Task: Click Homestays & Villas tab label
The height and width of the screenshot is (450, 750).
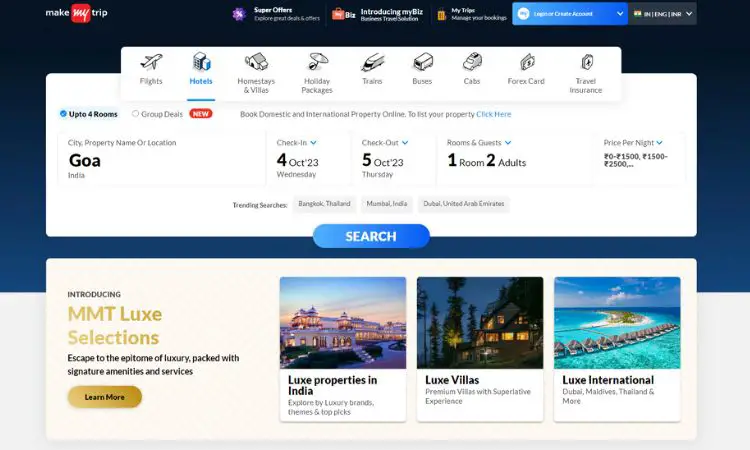Action: [256, 86]
